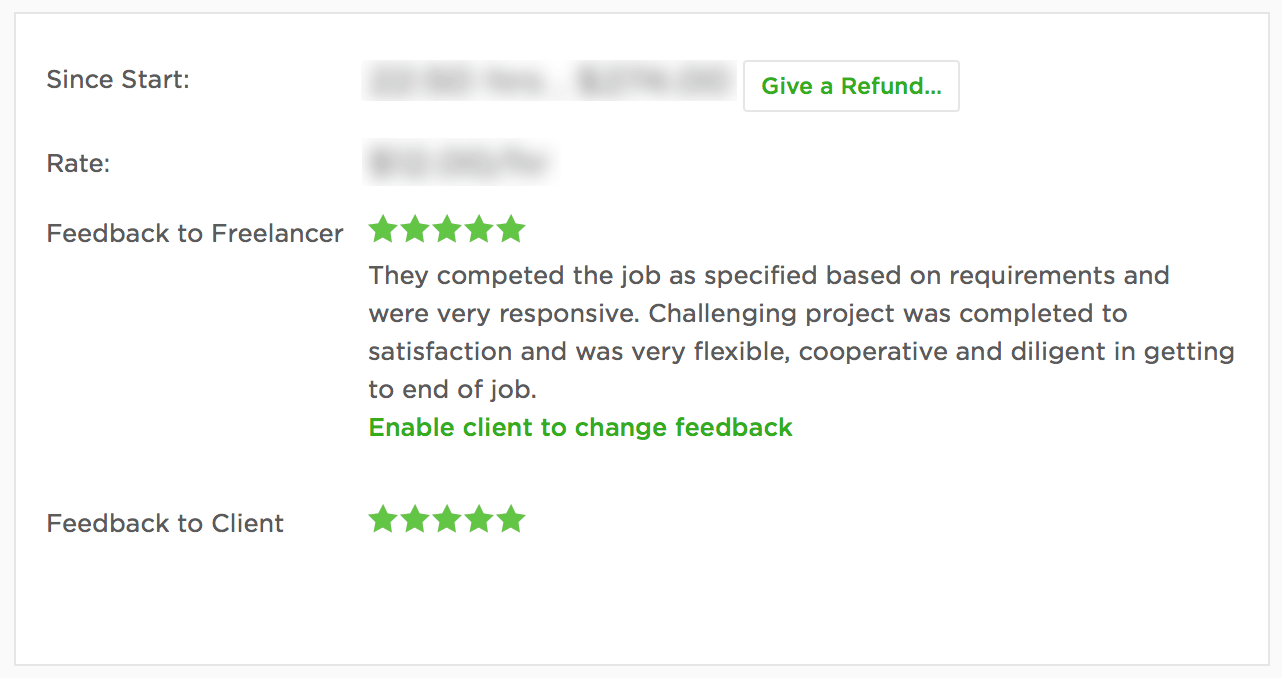This screenshot has height=678, width=1282.
Task: Click the blurred Rate value
Action: 458,163
